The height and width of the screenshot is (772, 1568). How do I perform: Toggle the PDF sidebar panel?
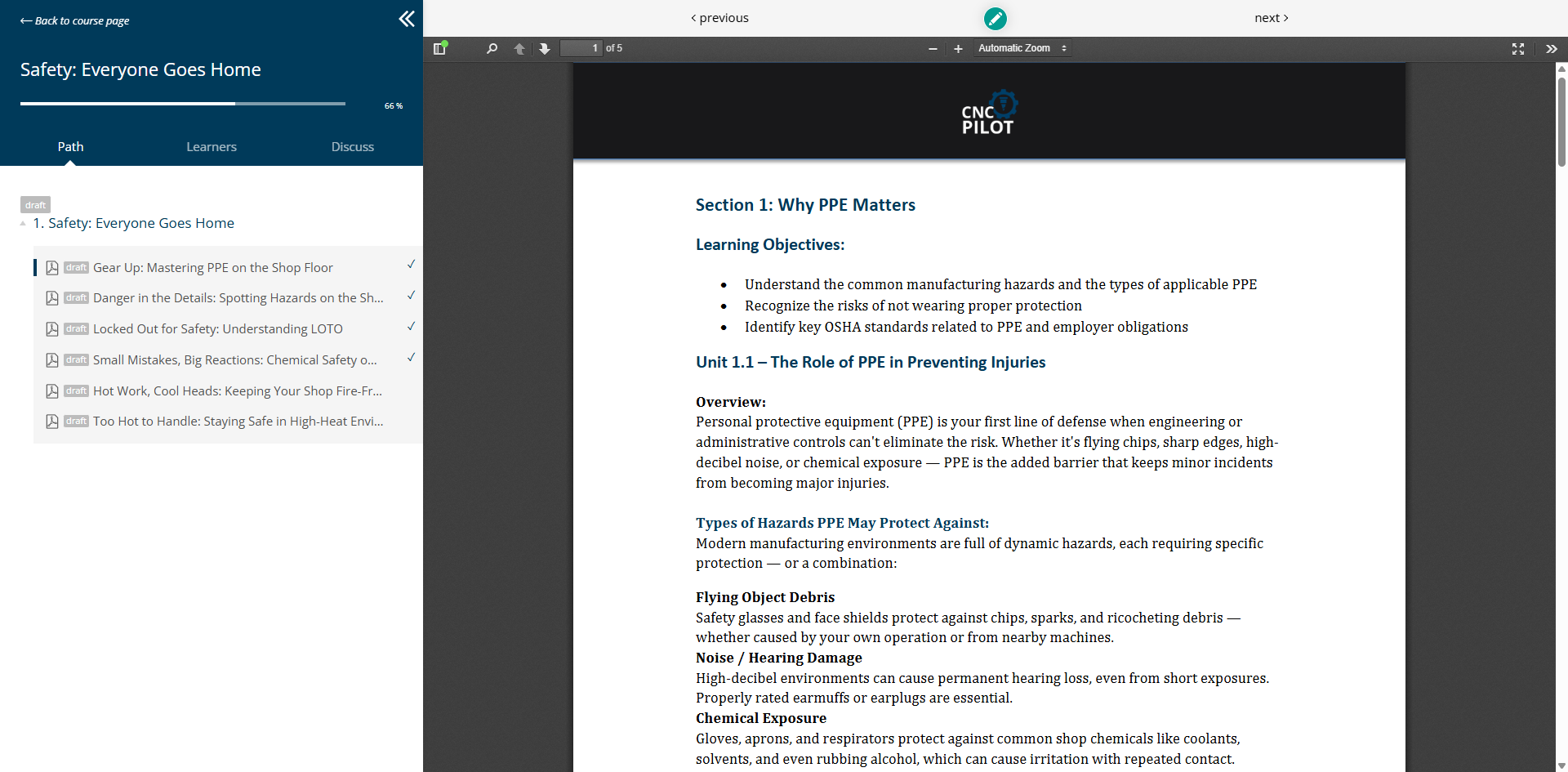(439, 49)
